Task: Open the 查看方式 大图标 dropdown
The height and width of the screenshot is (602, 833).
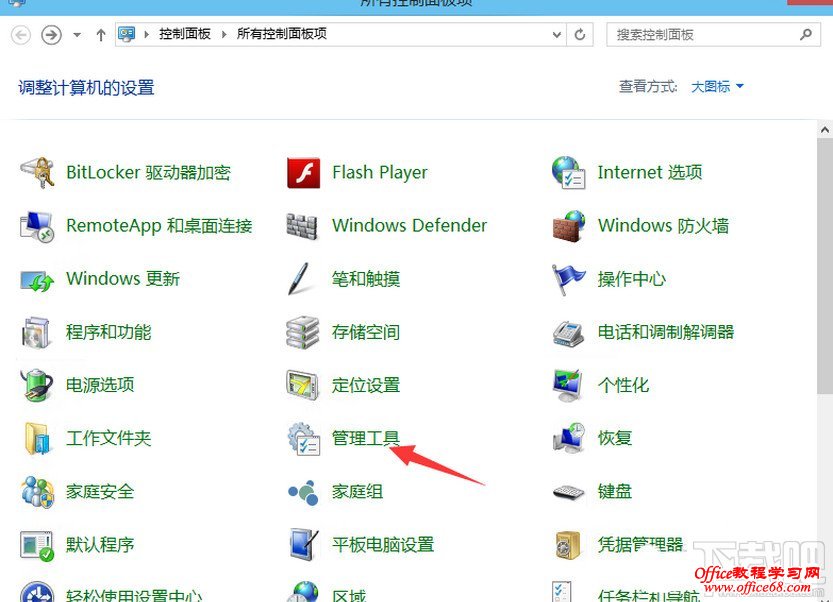Action: coord(717,86)
